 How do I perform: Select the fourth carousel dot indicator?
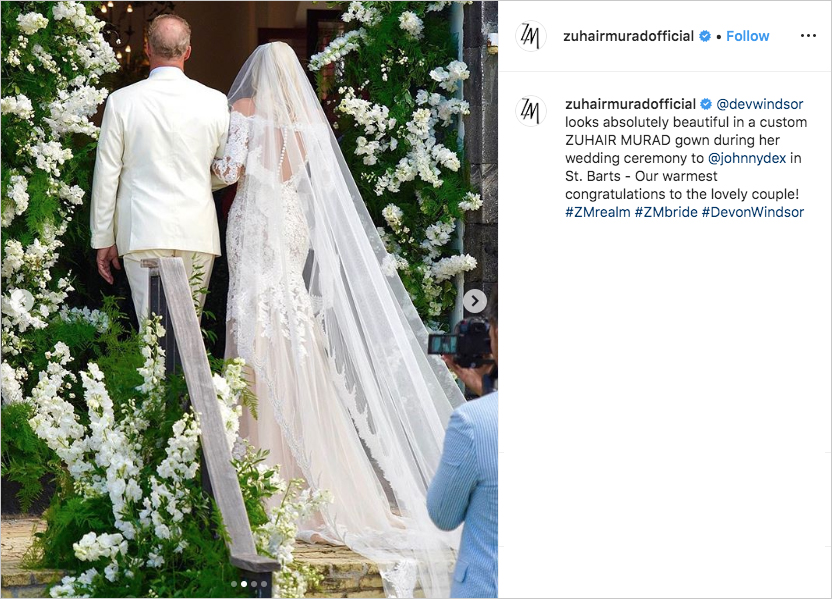pyautogui.click(x=264, y=584)
